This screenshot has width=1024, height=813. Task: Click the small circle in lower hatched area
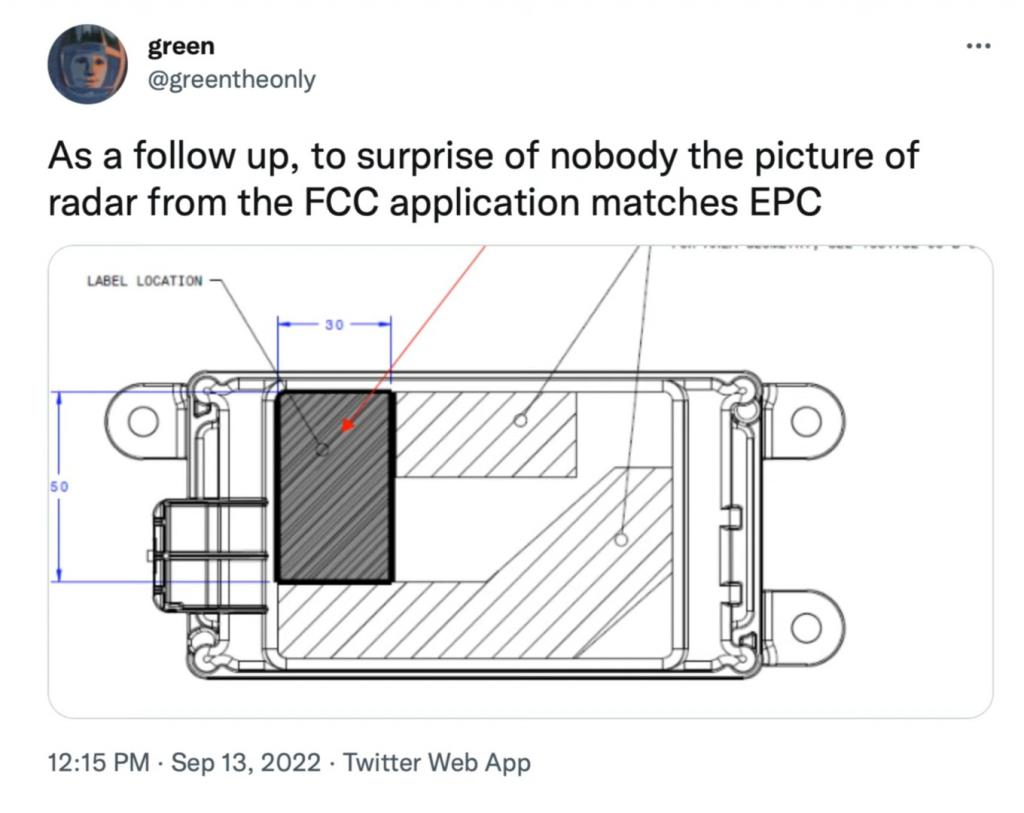621,539
